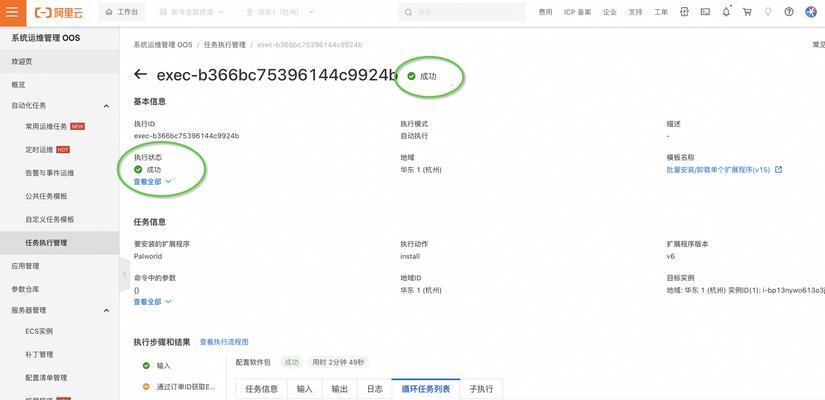Collapse the left sidebar handle
Image resolution: width=825 pixels, height=400 pixels.
point(125,274)
